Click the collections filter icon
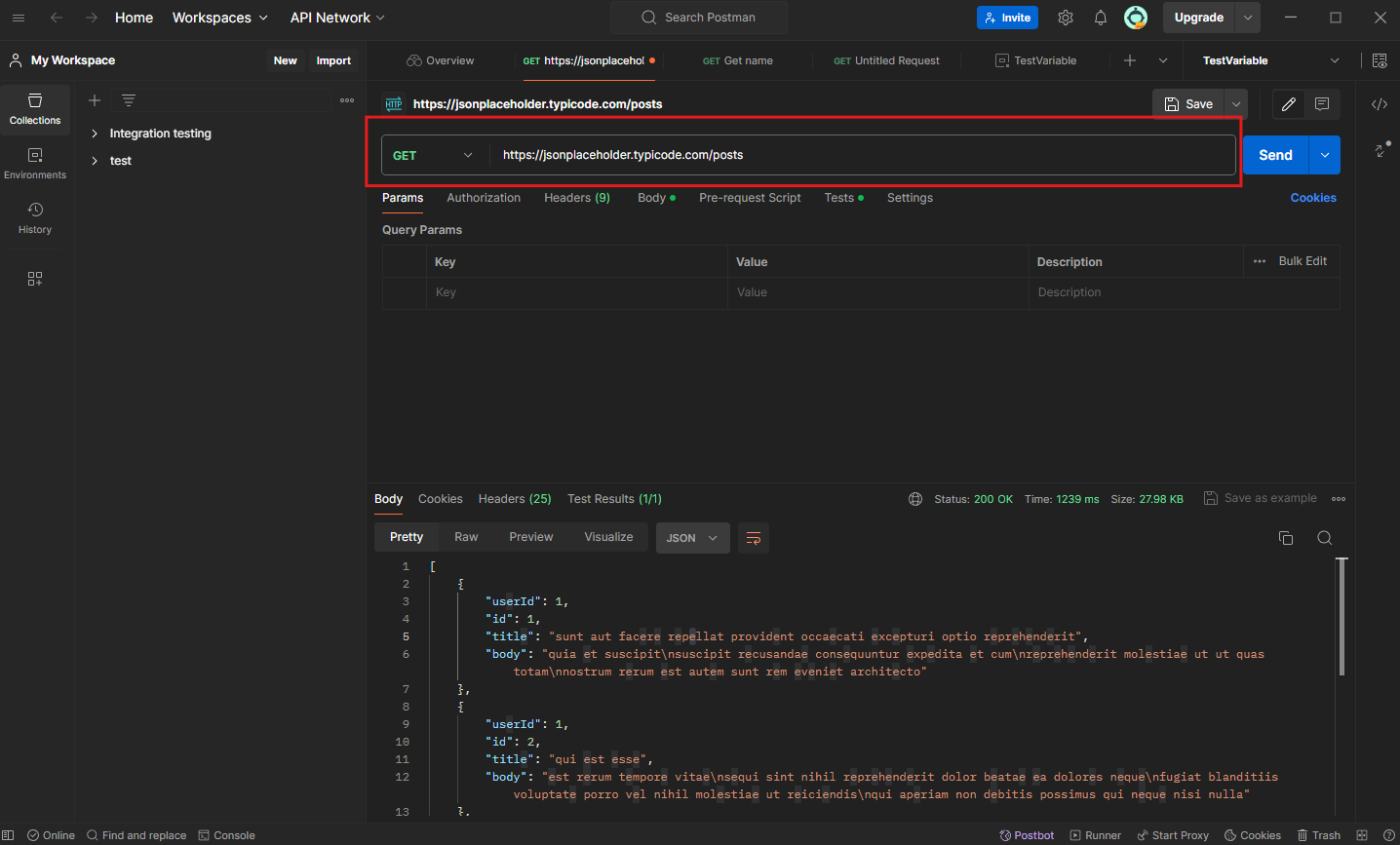The image size is (1400, 845). click(129, 100)
